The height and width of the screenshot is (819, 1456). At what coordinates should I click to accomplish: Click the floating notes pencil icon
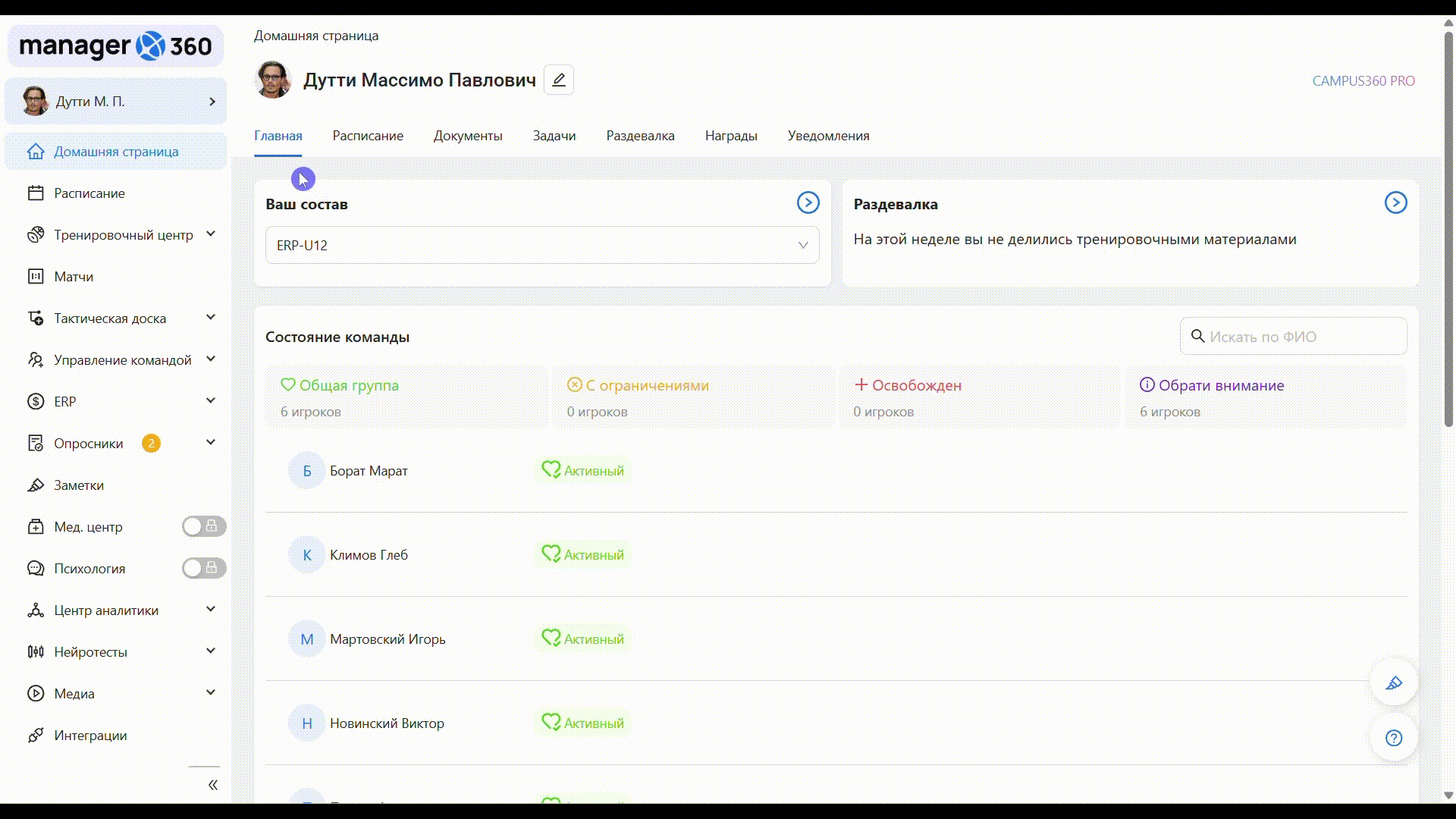[1394, 683]
